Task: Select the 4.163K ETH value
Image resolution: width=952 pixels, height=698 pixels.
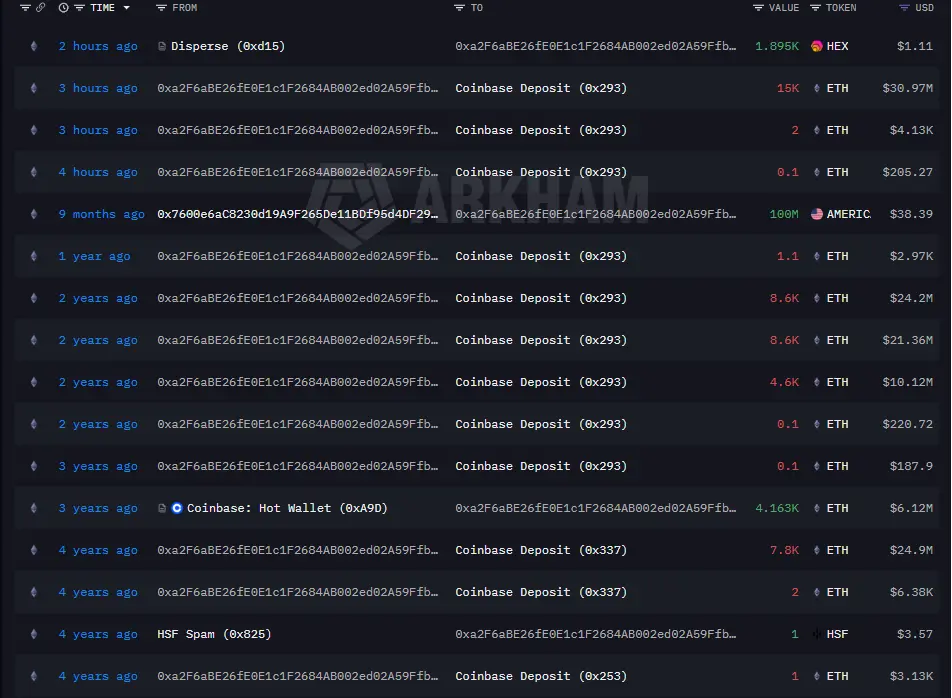Action: click(777, 508)
